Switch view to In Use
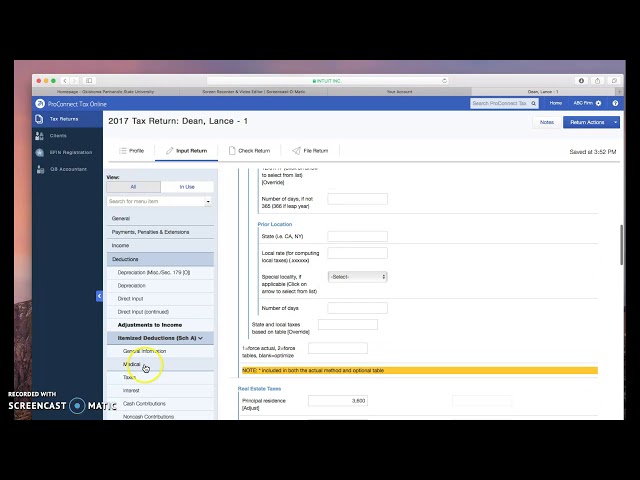The height and width of the screenshot is (480, 640). tap(187, 187)
